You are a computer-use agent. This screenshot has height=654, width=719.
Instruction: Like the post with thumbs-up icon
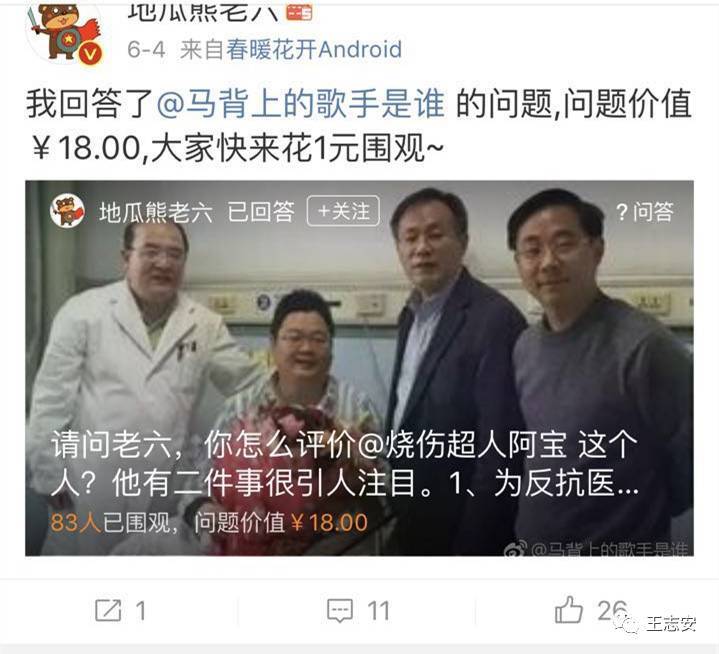pos(569,610)
